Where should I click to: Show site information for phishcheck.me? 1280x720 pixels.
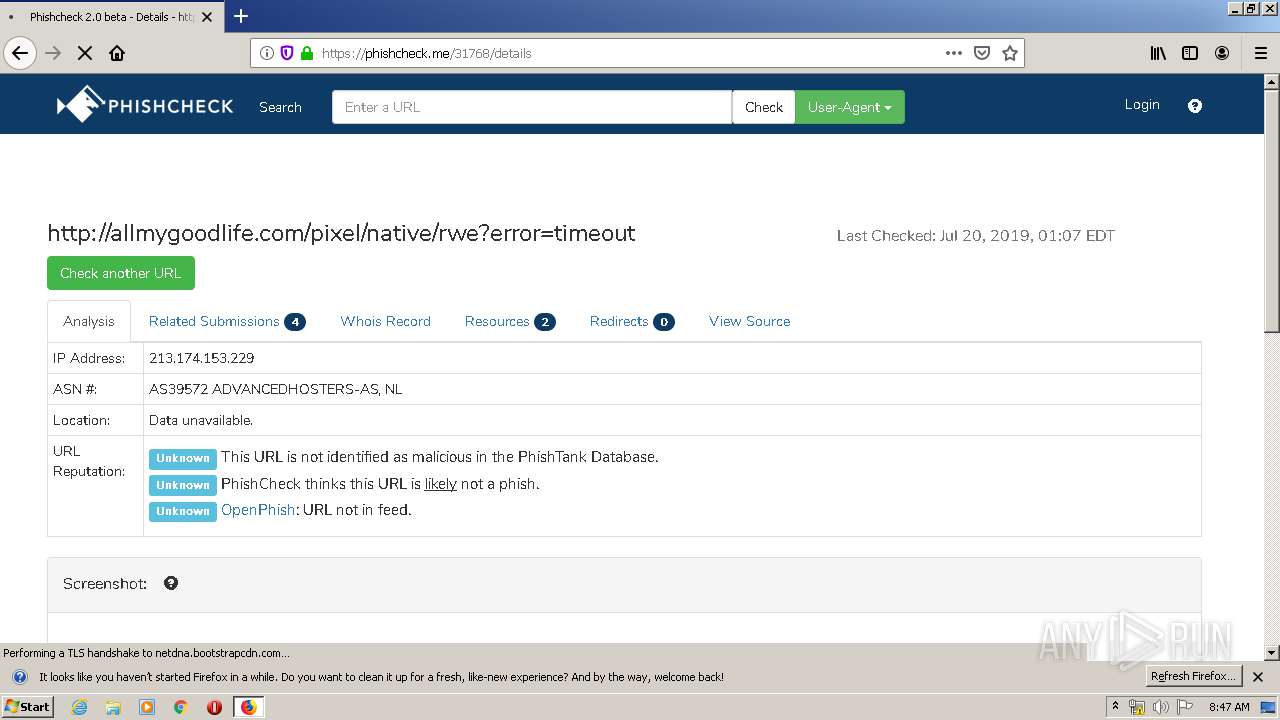(267, 53)
